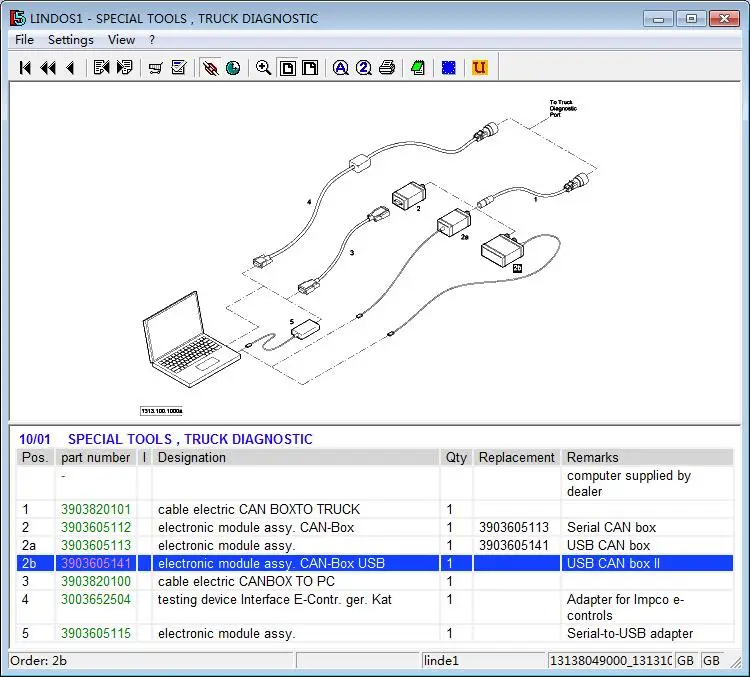Select 'cable electric CANBOX TO PC' designation
The height and width of the screenshot is (677, 750).
point(246,581)
